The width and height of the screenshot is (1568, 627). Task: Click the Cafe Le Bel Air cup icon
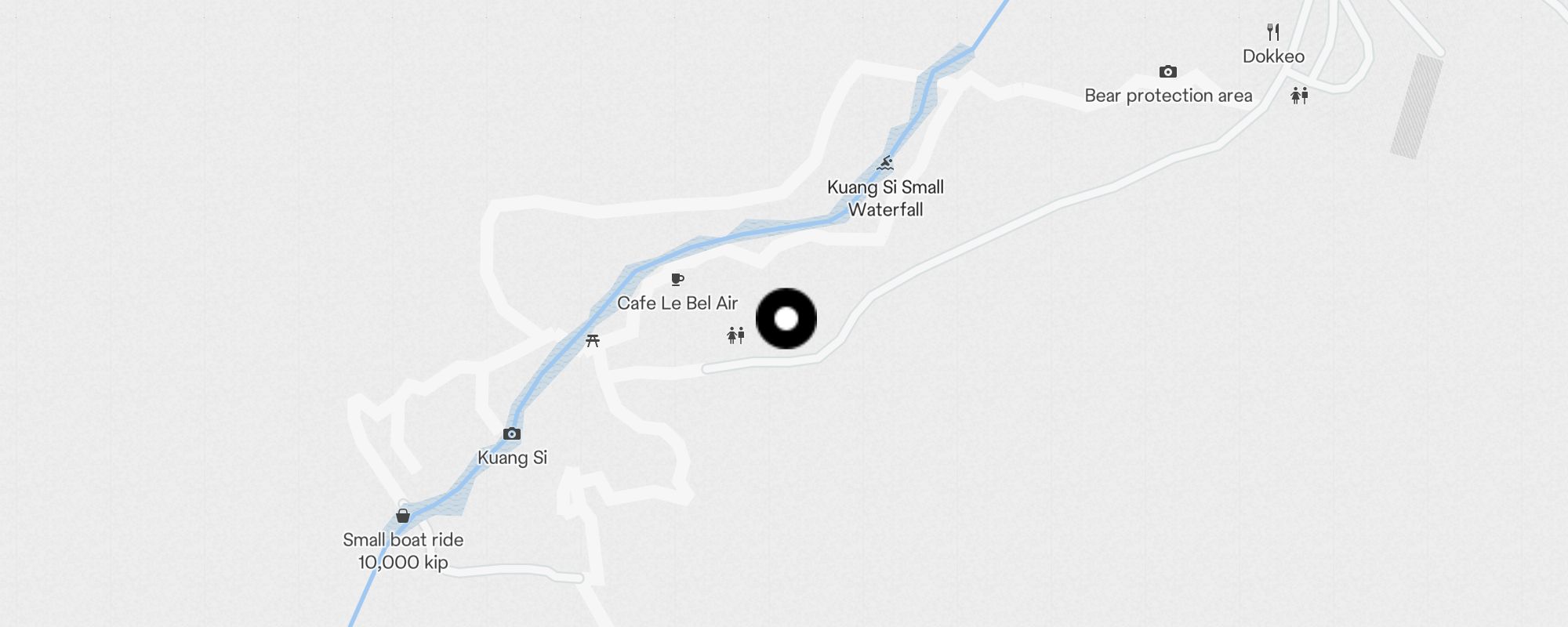coord(677,279)
